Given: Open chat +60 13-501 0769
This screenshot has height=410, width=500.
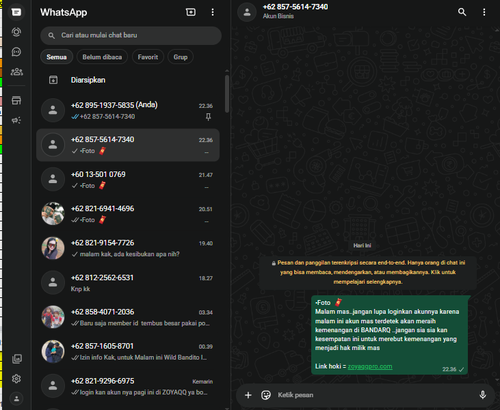Looking at the screenshot, I should [128, 180].
